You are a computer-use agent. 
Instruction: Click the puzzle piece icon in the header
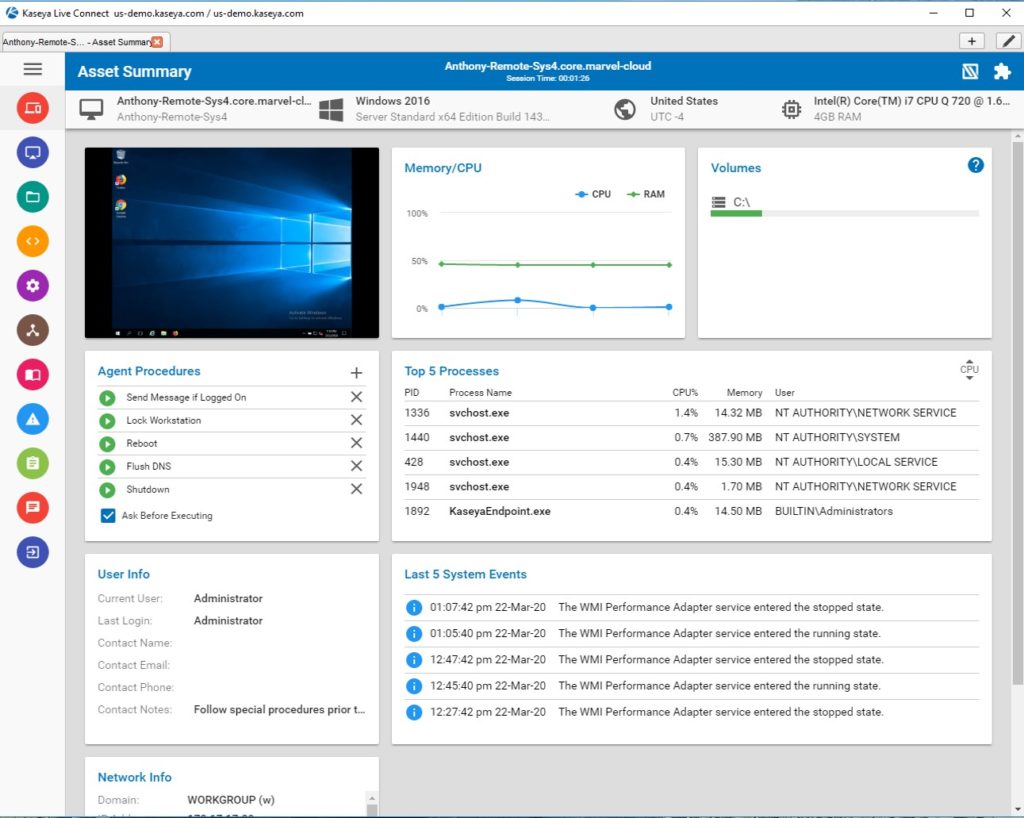click(1002, 71)
